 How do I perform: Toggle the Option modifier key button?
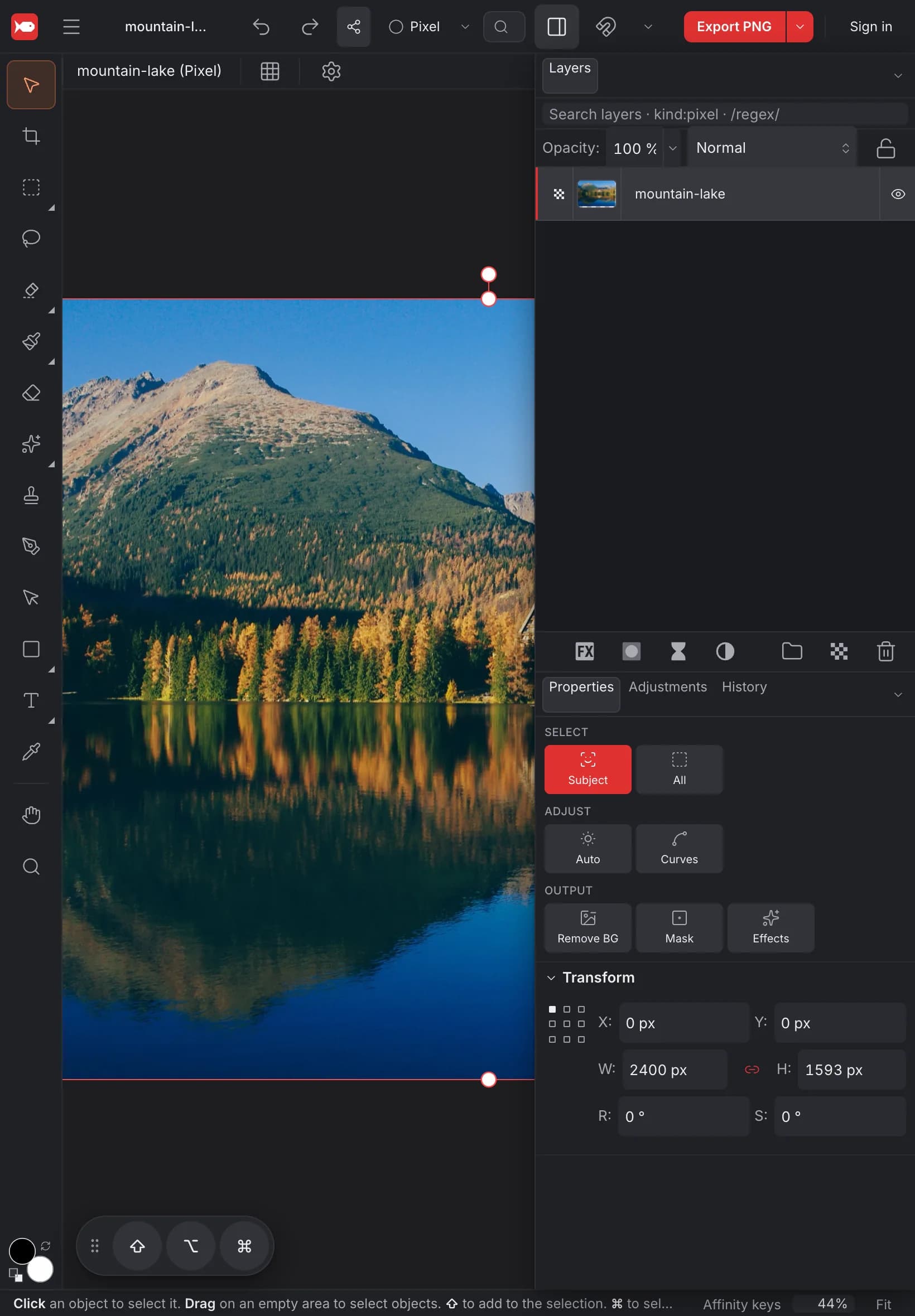(x=190, y=1246)
